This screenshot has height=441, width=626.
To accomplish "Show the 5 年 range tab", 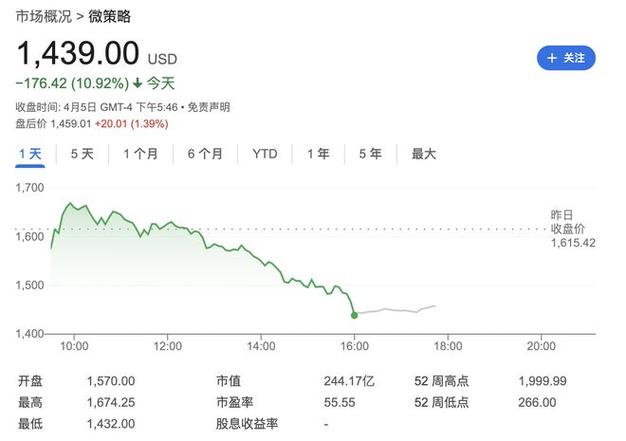I will 370,154.
